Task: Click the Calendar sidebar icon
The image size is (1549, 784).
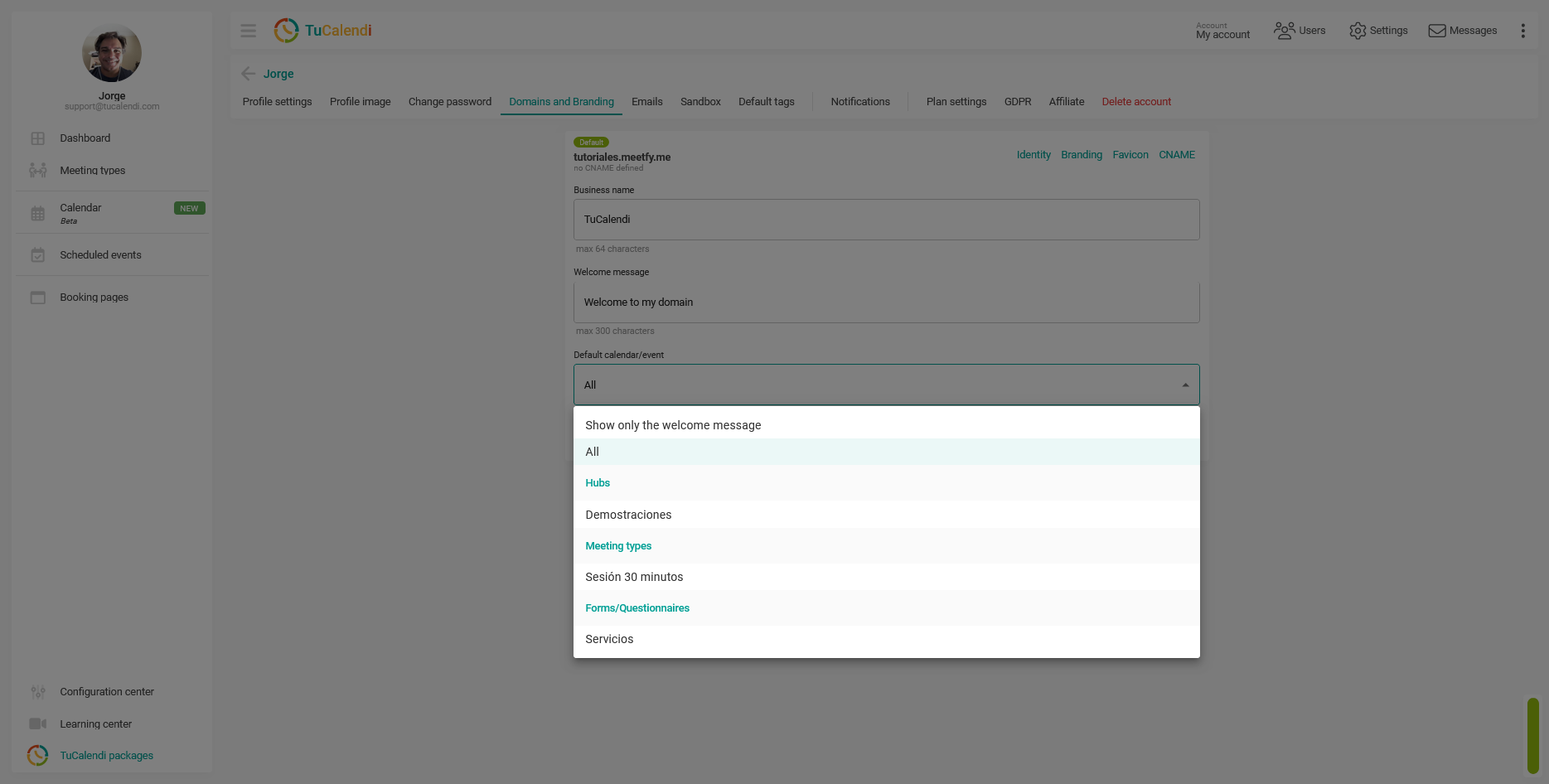Action: coord(38,214)
